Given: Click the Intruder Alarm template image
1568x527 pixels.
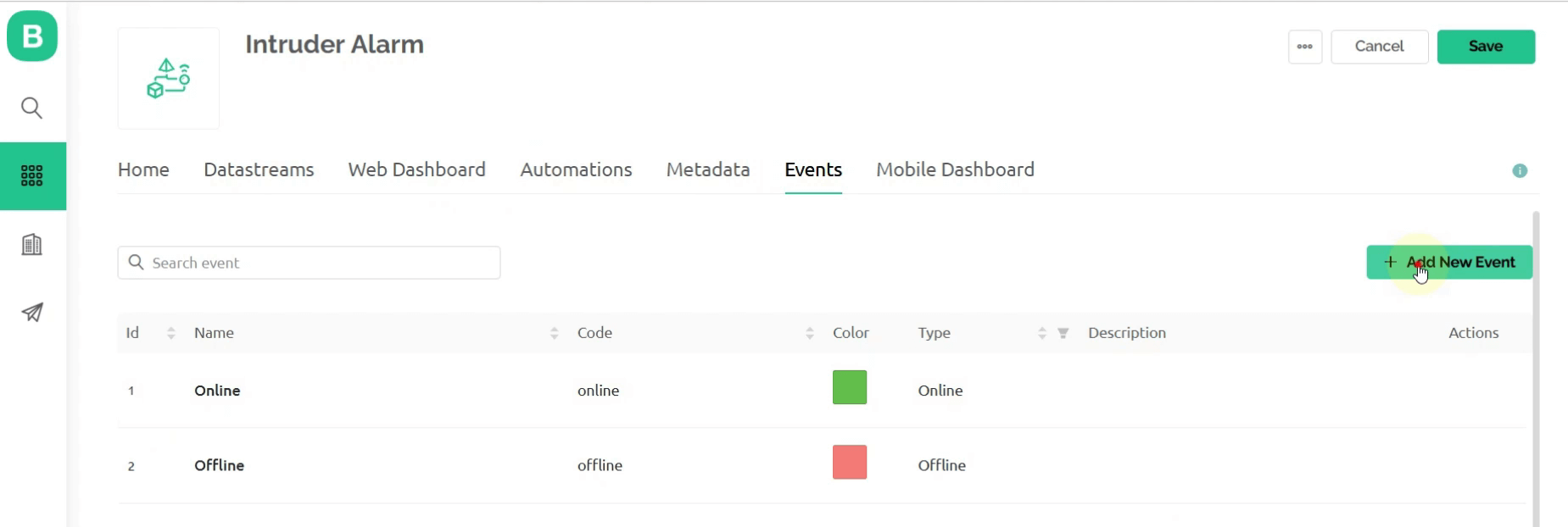Looking at the screenshot, I should click(168, 79).
